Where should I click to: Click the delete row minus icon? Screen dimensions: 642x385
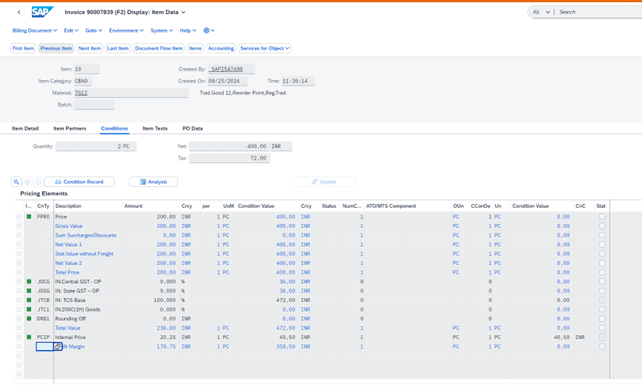[x=38, y=181]
